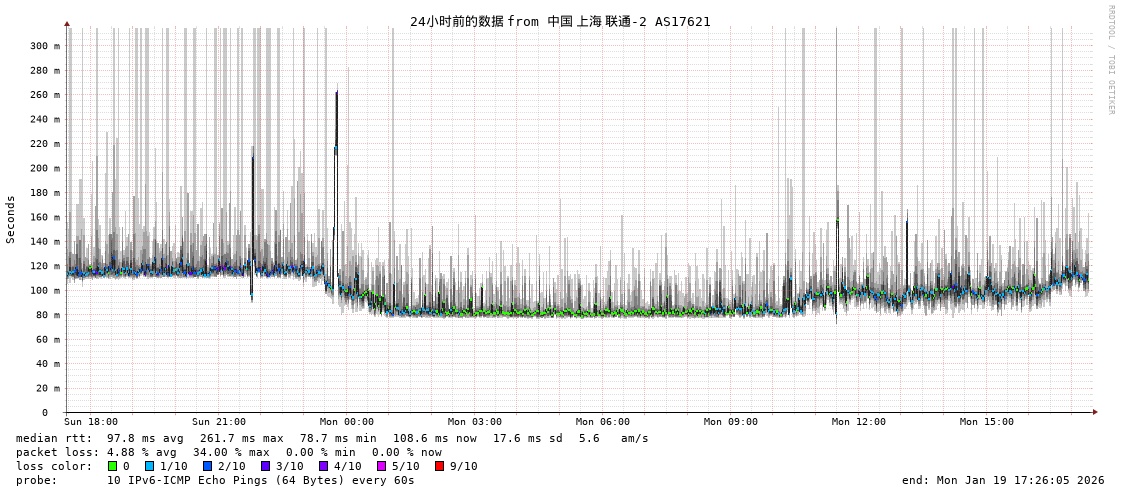The width and height of the screenshot is (1121, 494).
Task: Click the 'probe:' label
Action: click(36, 480)
